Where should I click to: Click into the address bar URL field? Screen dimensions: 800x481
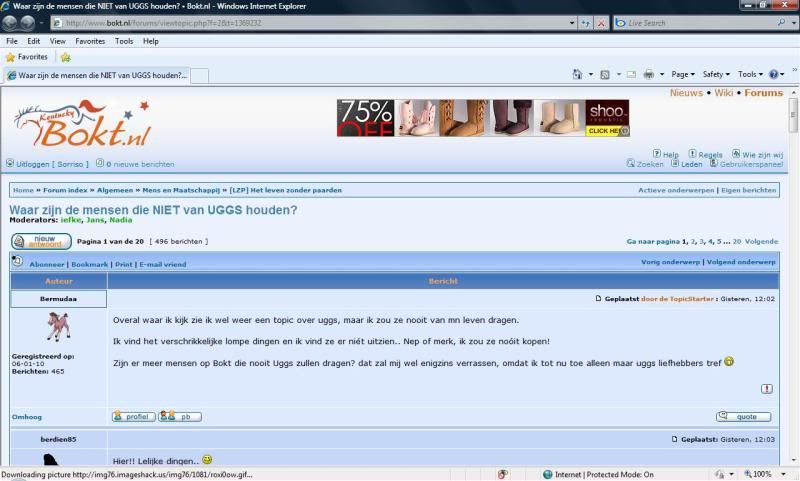[x=313, y=23]
